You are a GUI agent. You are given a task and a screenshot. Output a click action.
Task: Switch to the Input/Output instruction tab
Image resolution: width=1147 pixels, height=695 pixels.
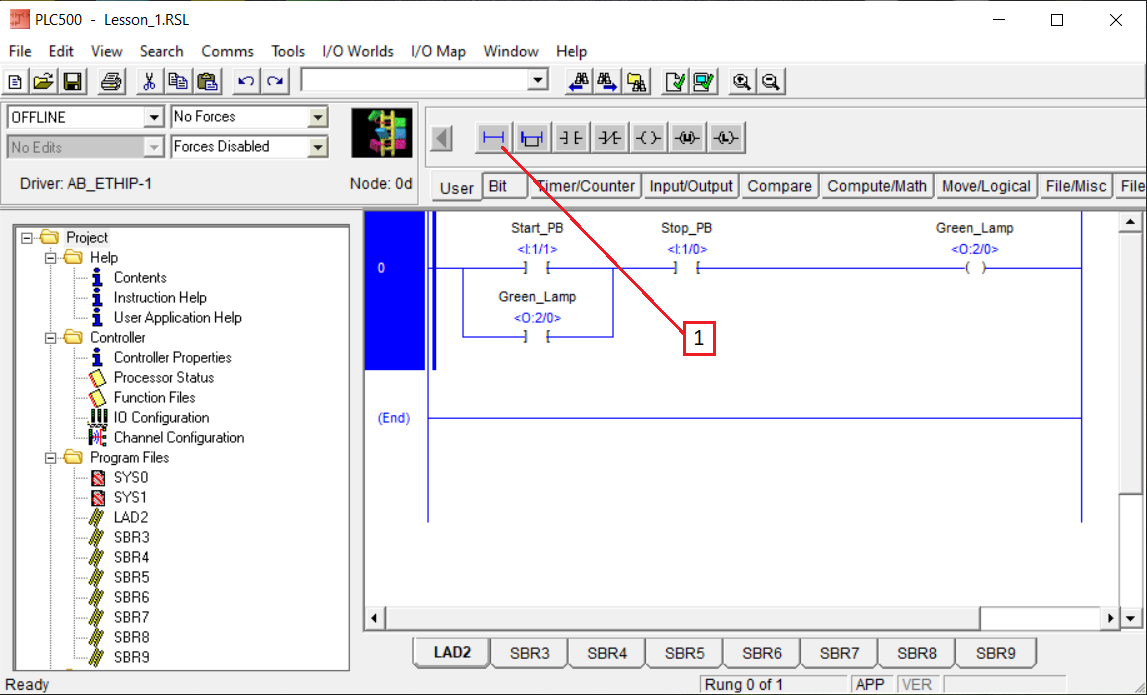point(691,186)
